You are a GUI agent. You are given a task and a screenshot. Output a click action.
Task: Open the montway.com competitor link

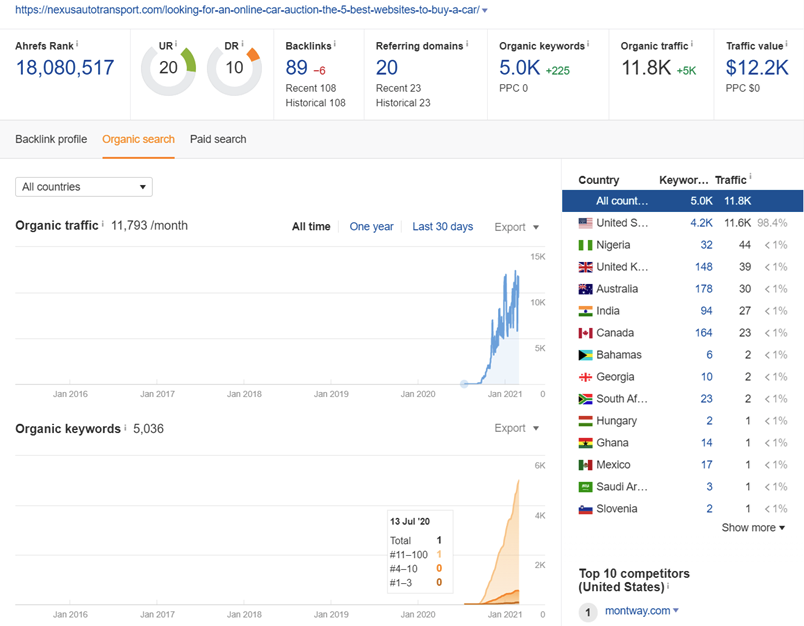635,611
